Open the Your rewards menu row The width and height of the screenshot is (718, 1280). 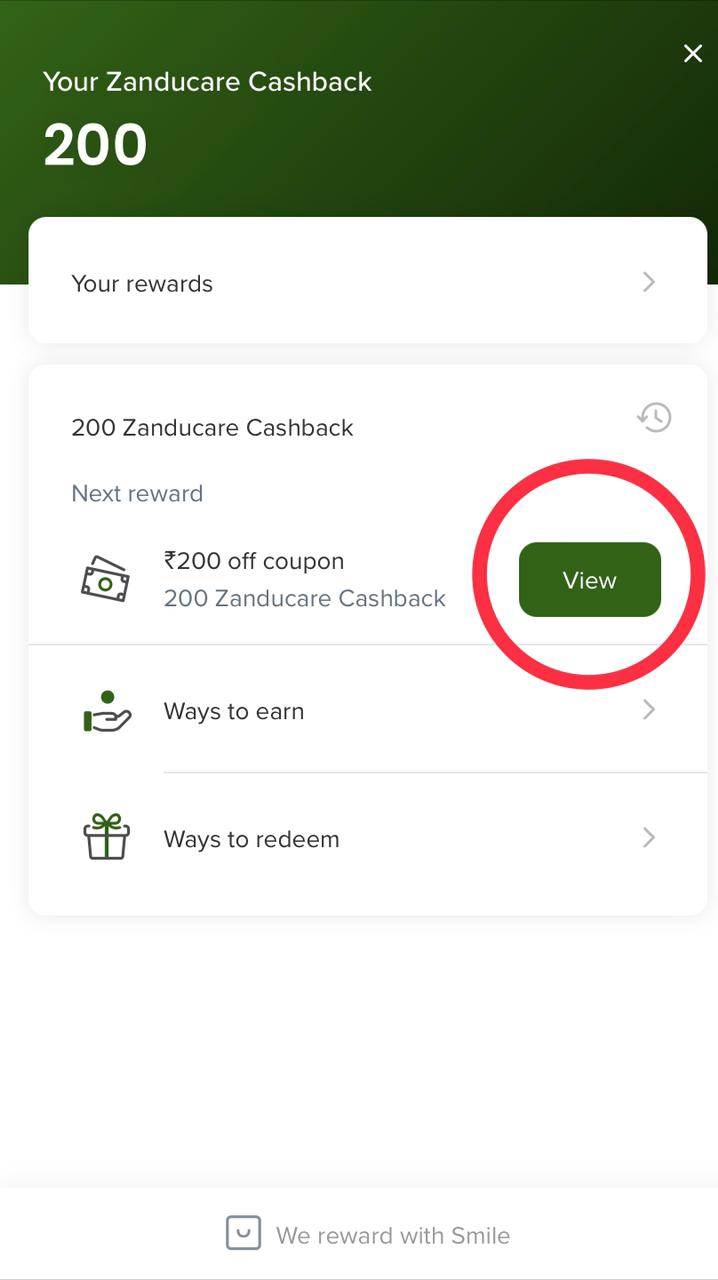pos(367,283)
